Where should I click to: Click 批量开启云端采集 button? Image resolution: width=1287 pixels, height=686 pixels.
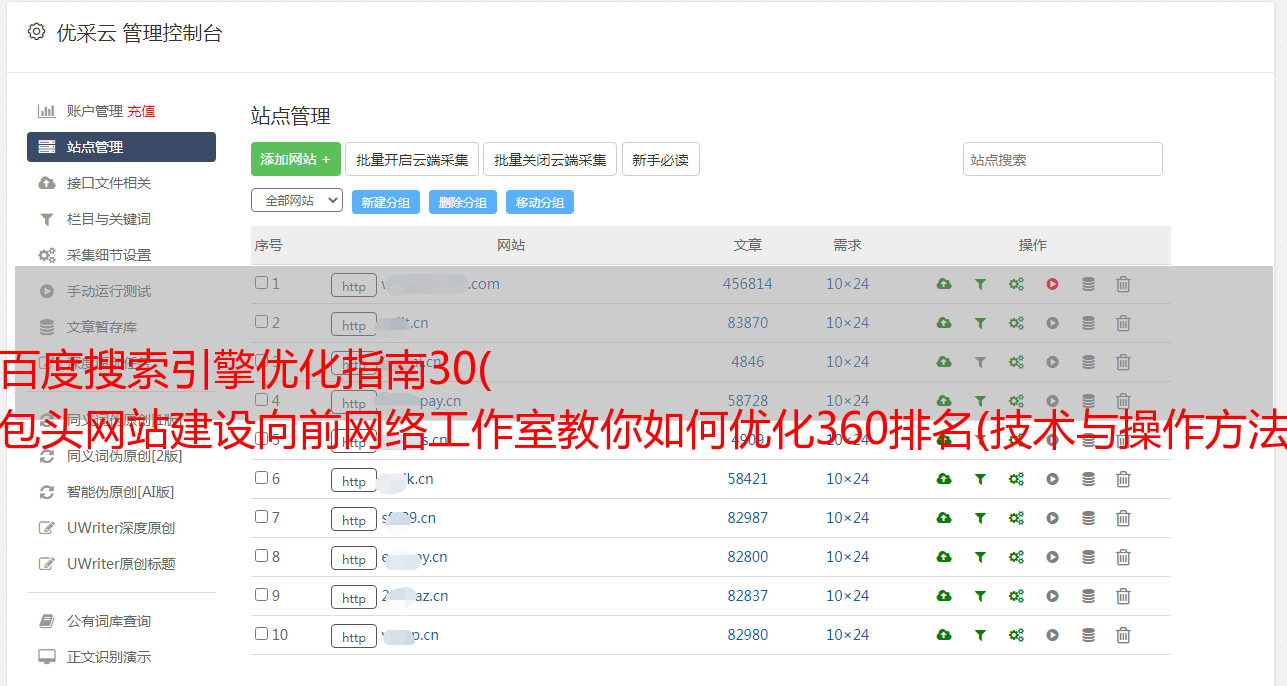tap(412, 159)
